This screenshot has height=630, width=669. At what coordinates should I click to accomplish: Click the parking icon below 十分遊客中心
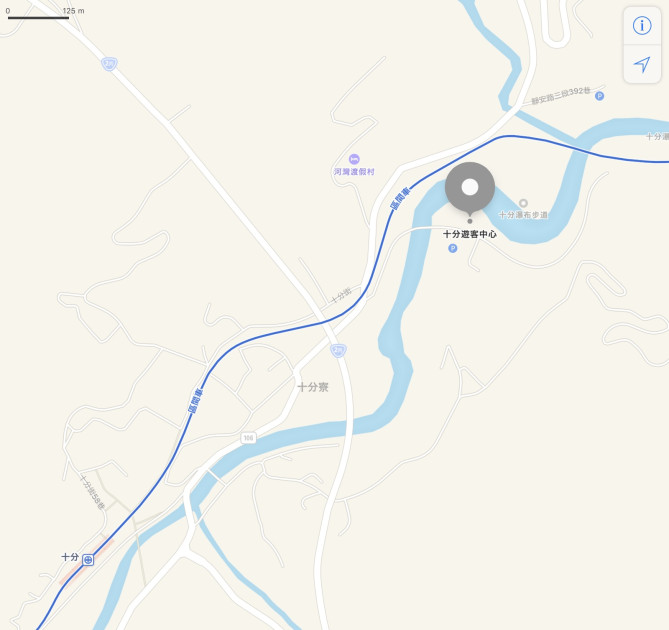pyautogui.click(x=453, y=248)
